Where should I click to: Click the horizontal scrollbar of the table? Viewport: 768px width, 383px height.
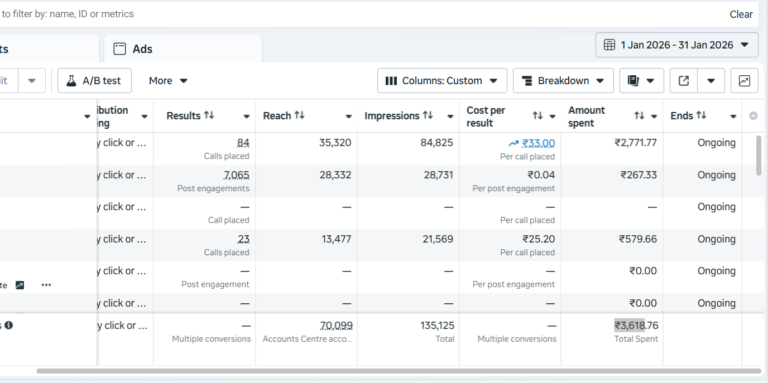click(399, 371)
